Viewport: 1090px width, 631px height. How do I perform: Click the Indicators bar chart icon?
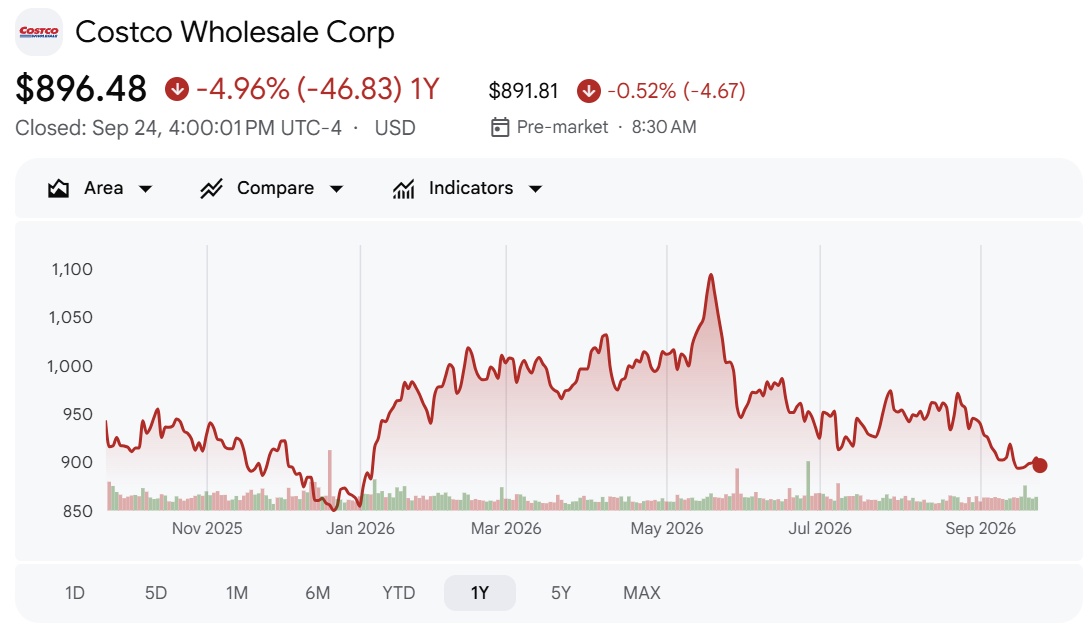point(403,188)
